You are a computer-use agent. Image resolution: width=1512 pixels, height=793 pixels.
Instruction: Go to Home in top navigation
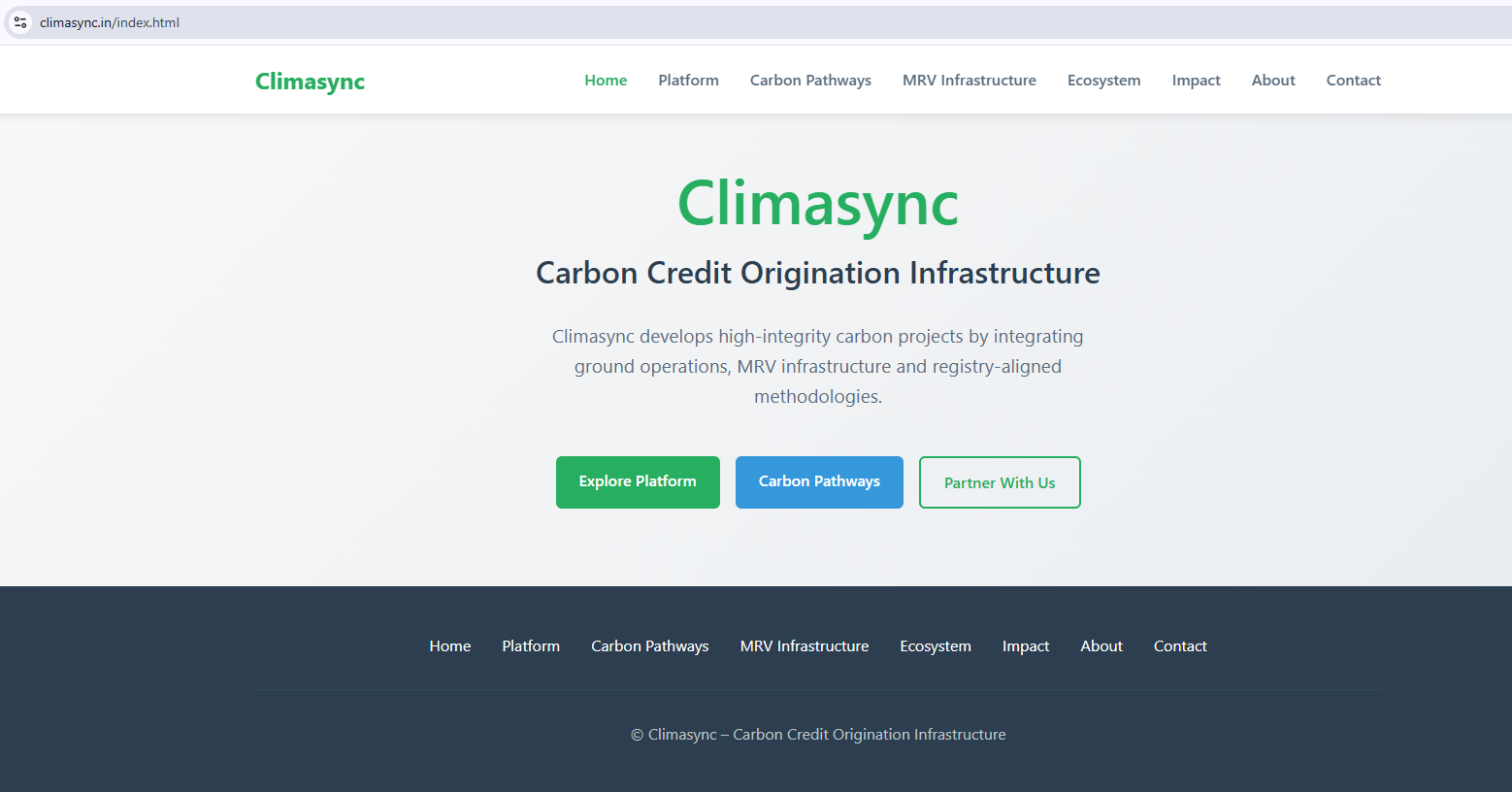[x=606, y=81]
